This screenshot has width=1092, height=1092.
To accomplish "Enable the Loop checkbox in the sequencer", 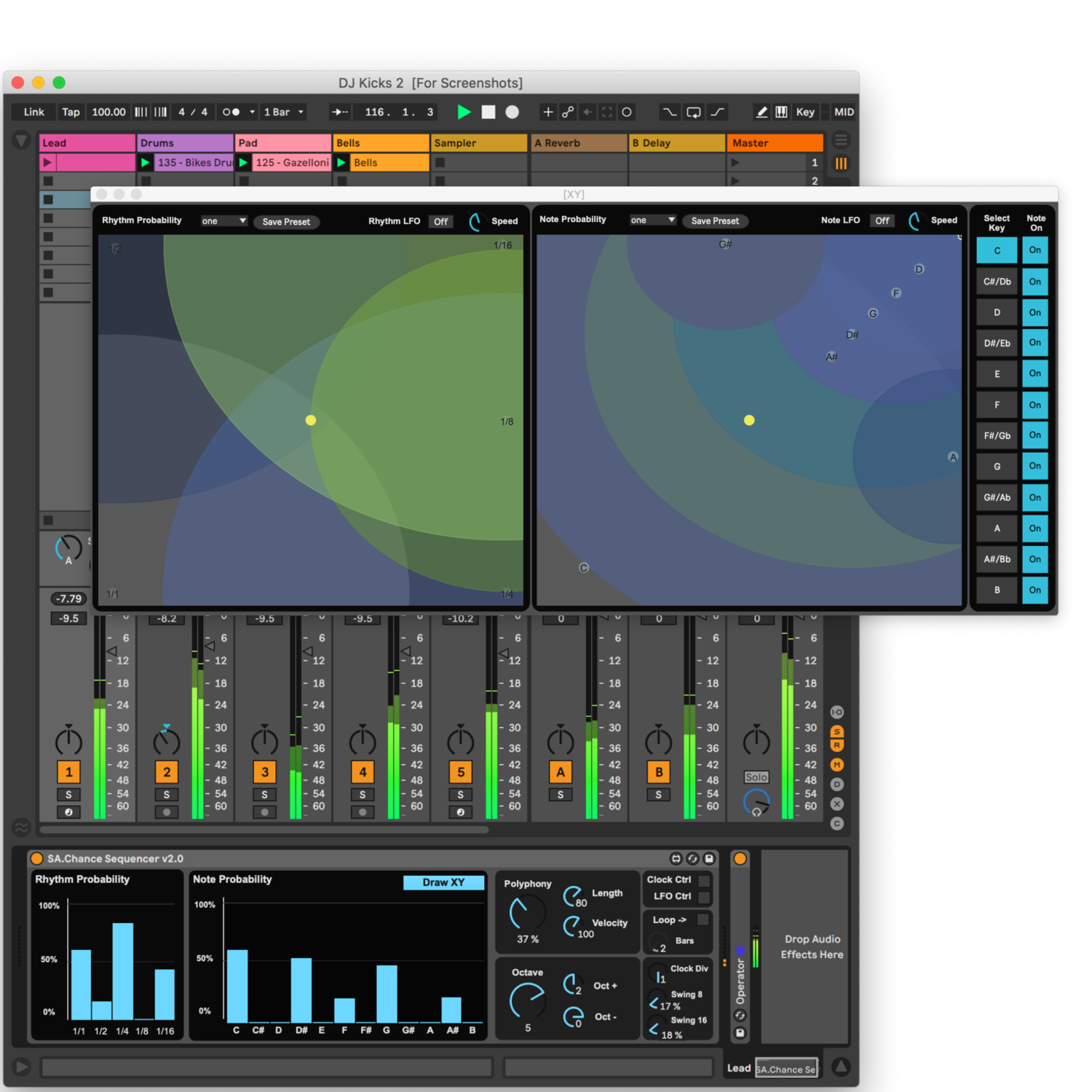I will pyautogui.click(x=703, y=919).
